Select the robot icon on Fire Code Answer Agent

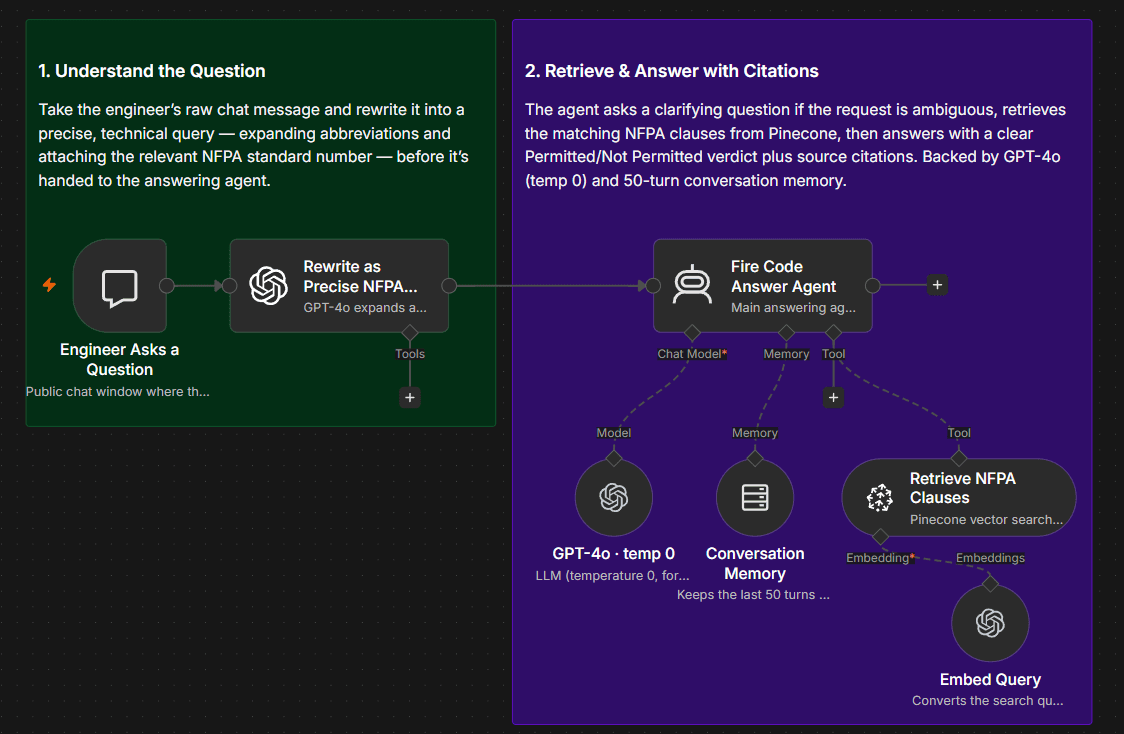click(x=692, y=285)
